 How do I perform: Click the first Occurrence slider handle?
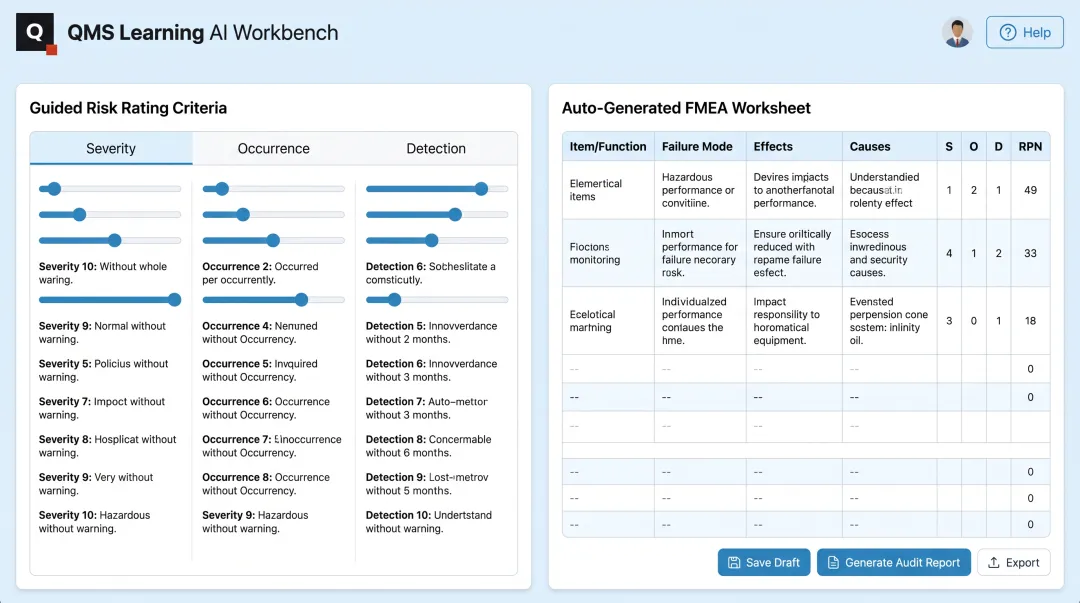coord(222,189)
